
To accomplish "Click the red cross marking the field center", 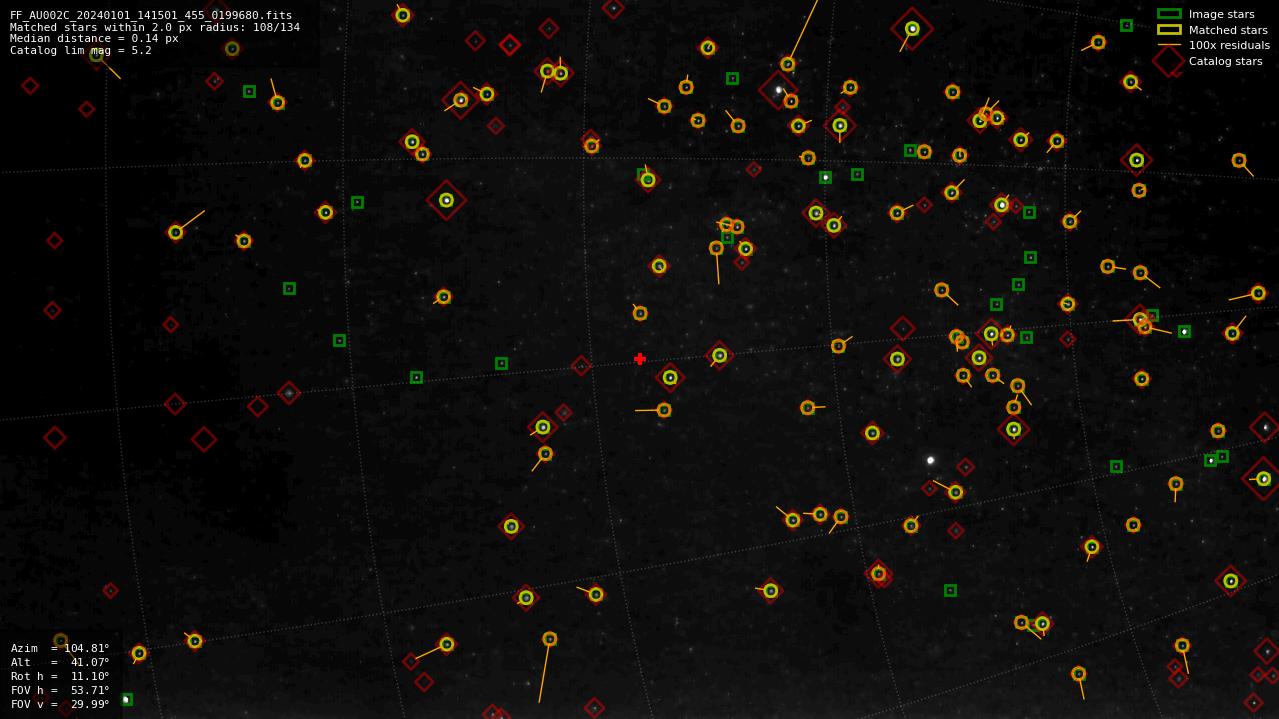I will click(640, 359).
